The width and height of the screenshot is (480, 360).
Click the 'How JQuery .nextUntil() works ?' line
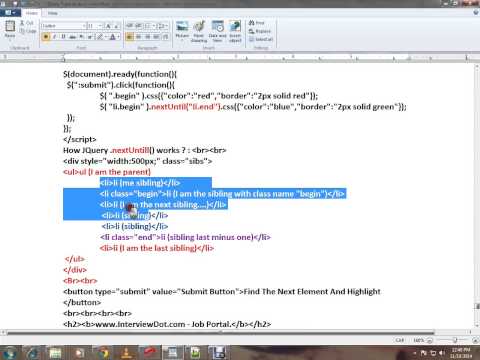point(145,150)
